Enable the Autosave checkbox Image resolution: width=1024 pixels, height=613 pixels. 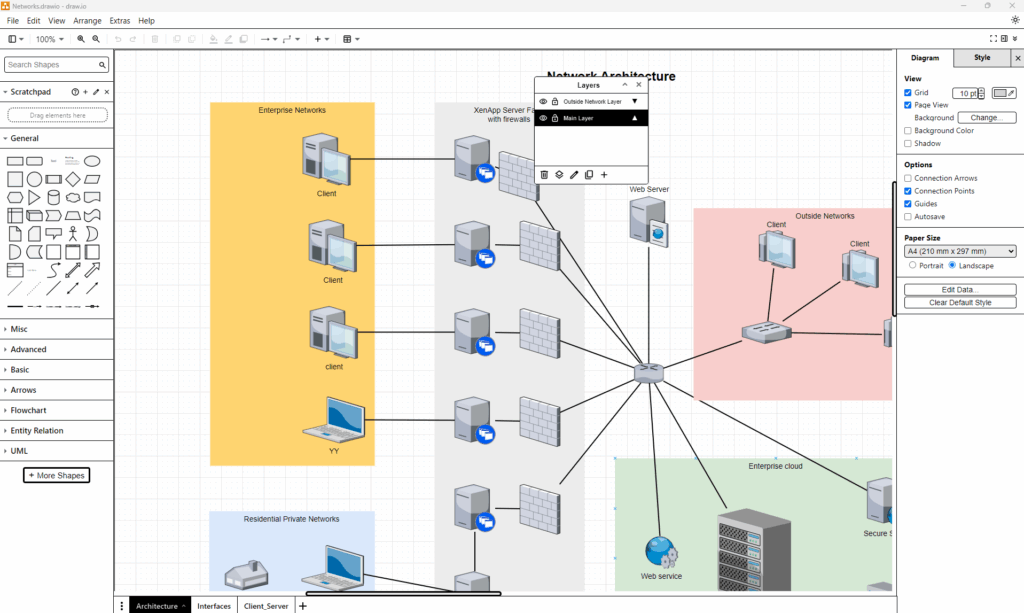(908, 217)
